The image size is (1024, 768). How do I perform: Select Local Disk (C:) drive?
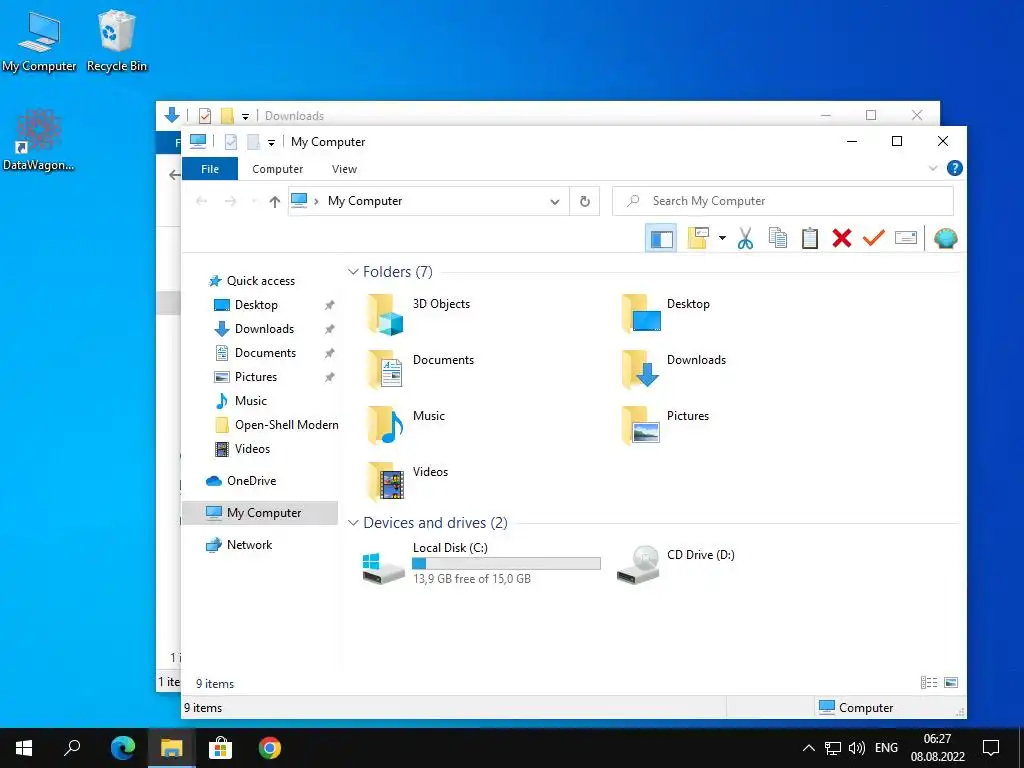point(481,563)
